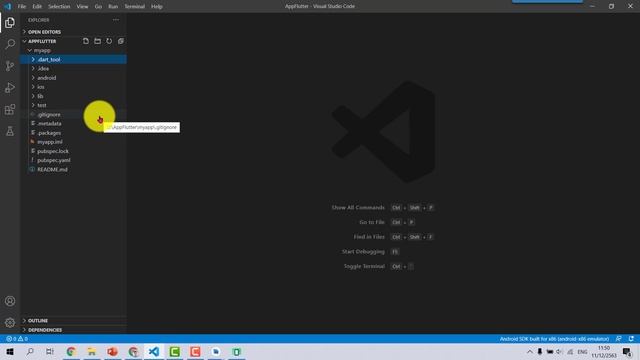Image resolution: width=640 pixels, height=360 pixels.
Task: Expand the test folder
Action: click(x=73, y=105)
